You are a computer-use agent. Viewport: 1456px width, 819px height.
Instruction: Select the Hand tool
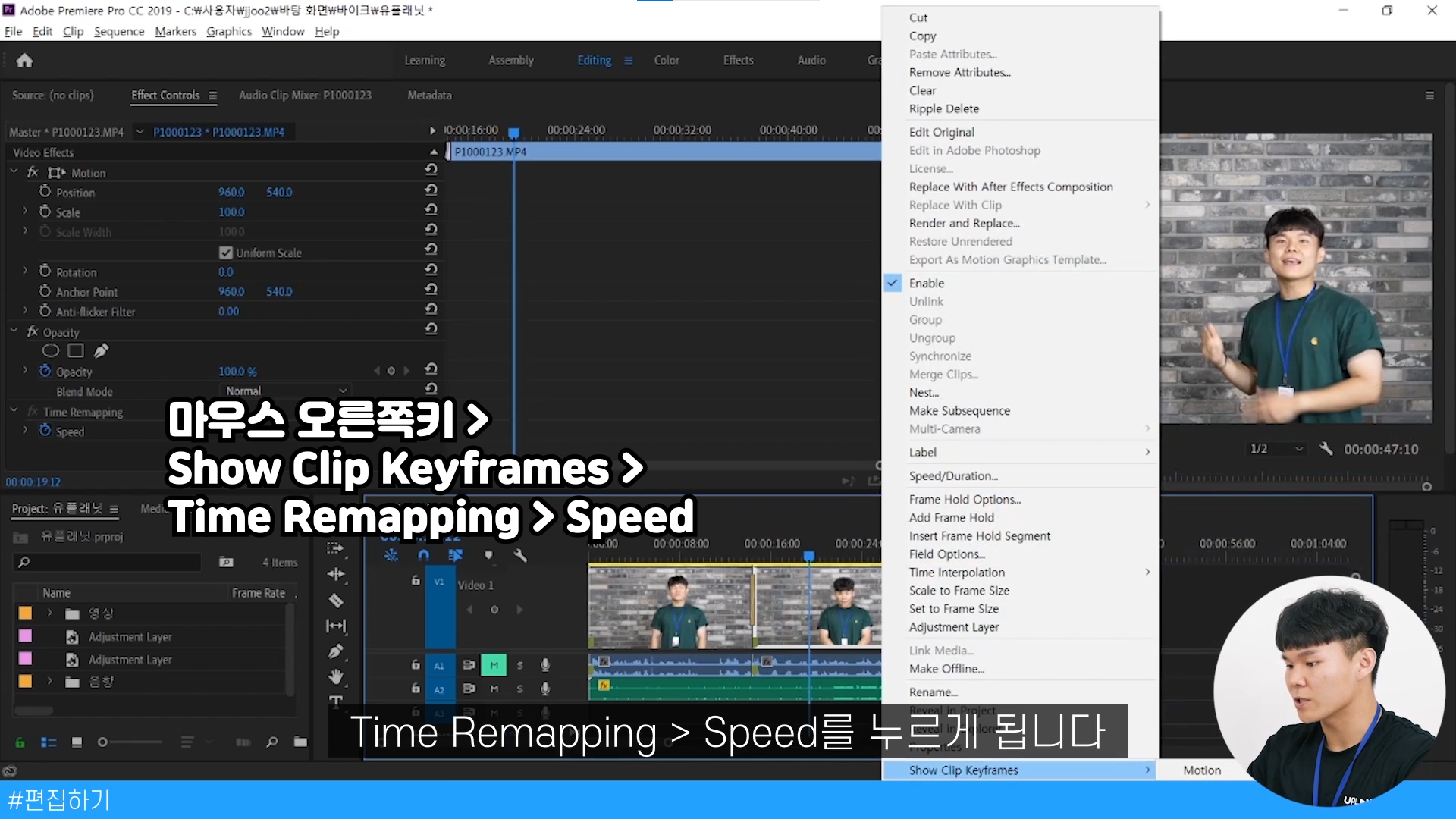[x=336, y=676]
